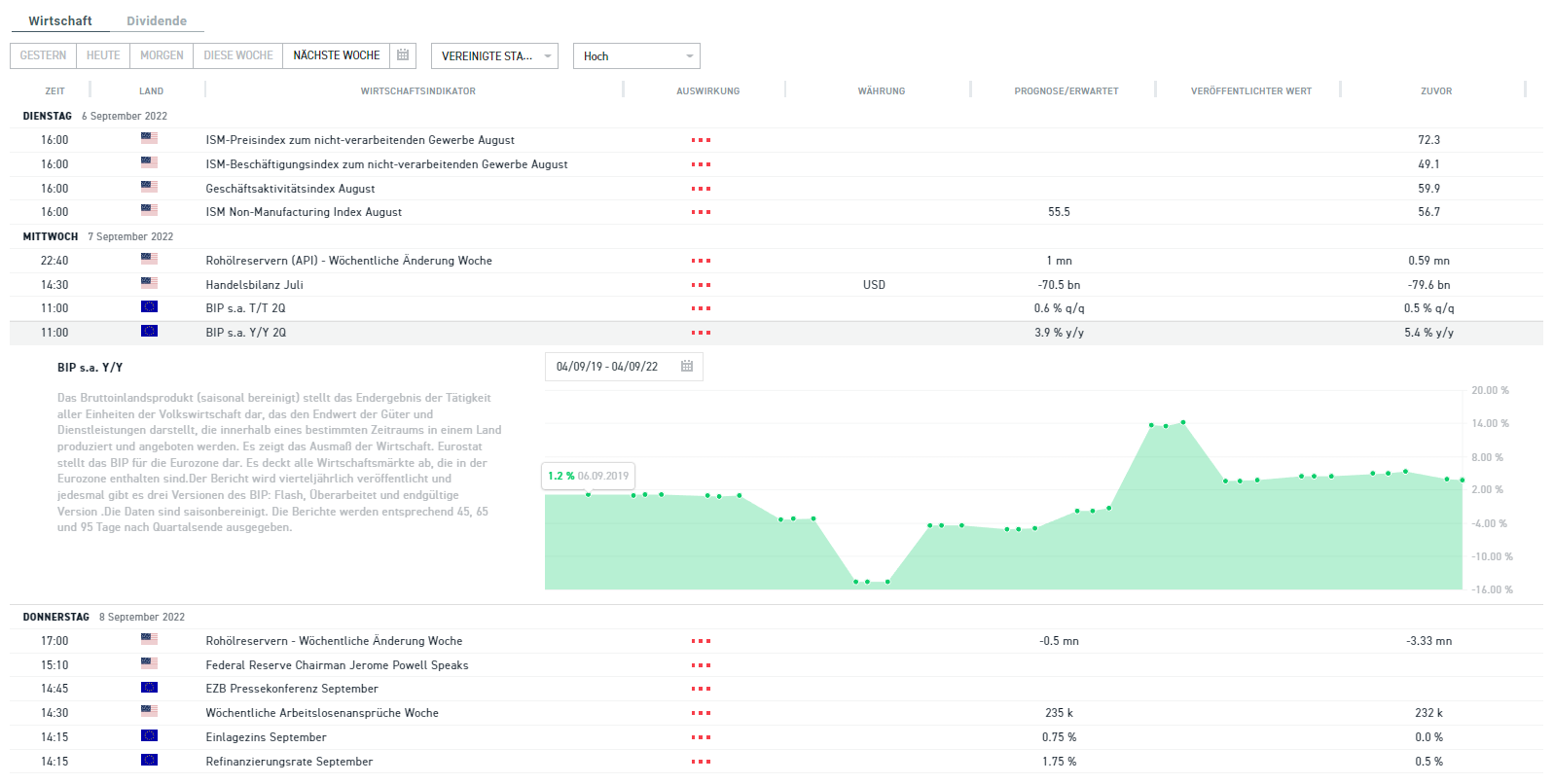Open the Hoch impact level dropdown
The width and height of the screenshot is (1554, 784).
pyautogui.click(x=636, y=55)
